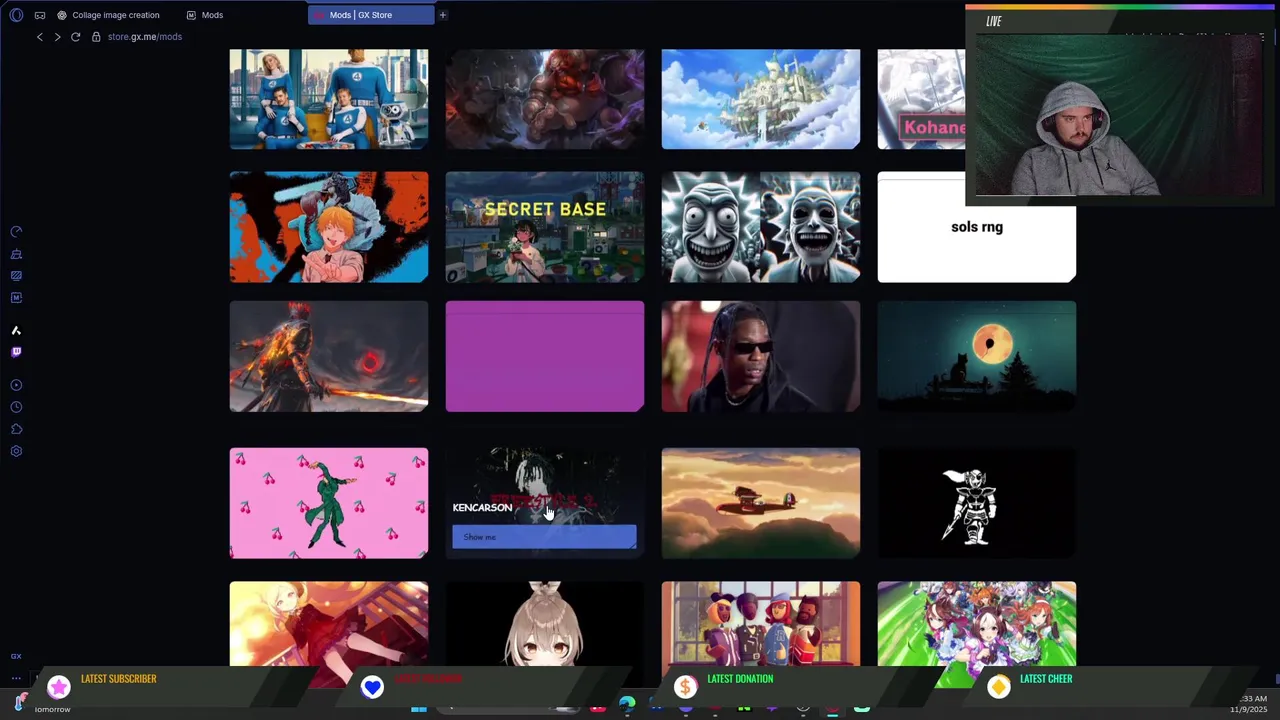Open the flaming knight mod thumbnail
The width and height of the screenshot is (1280, 720).
(x=329, y=356)
